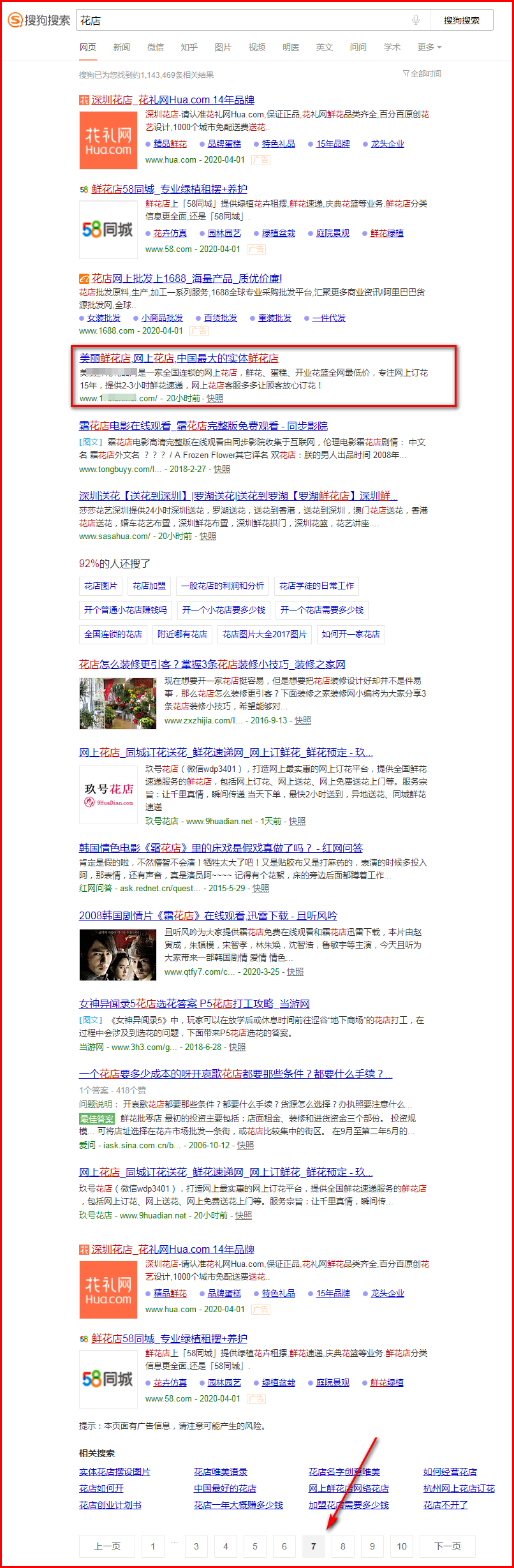Open the 花店网上批发上1688 result
The image size is (514, 1568).
coord(186,278)
